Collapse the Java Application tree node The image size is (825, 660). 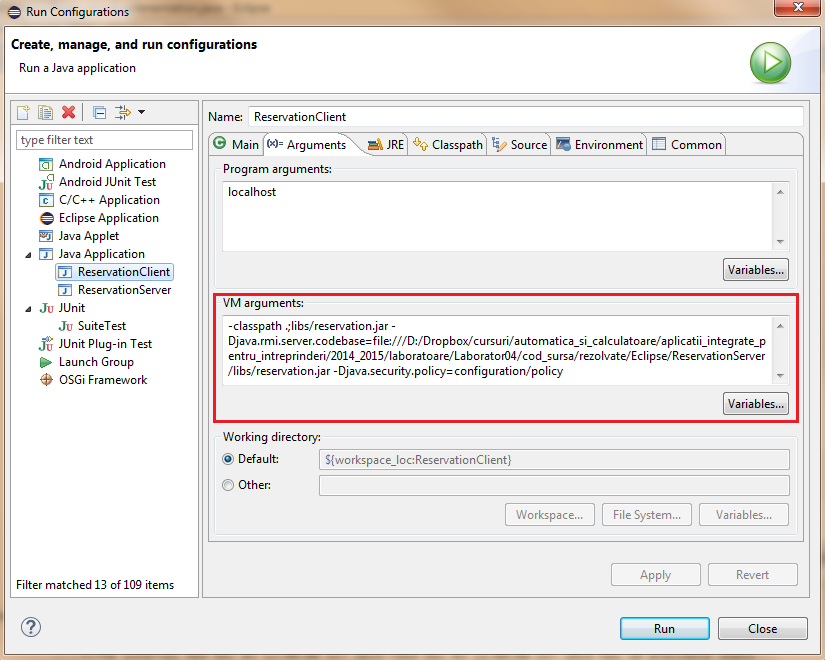tap(28, 255)
